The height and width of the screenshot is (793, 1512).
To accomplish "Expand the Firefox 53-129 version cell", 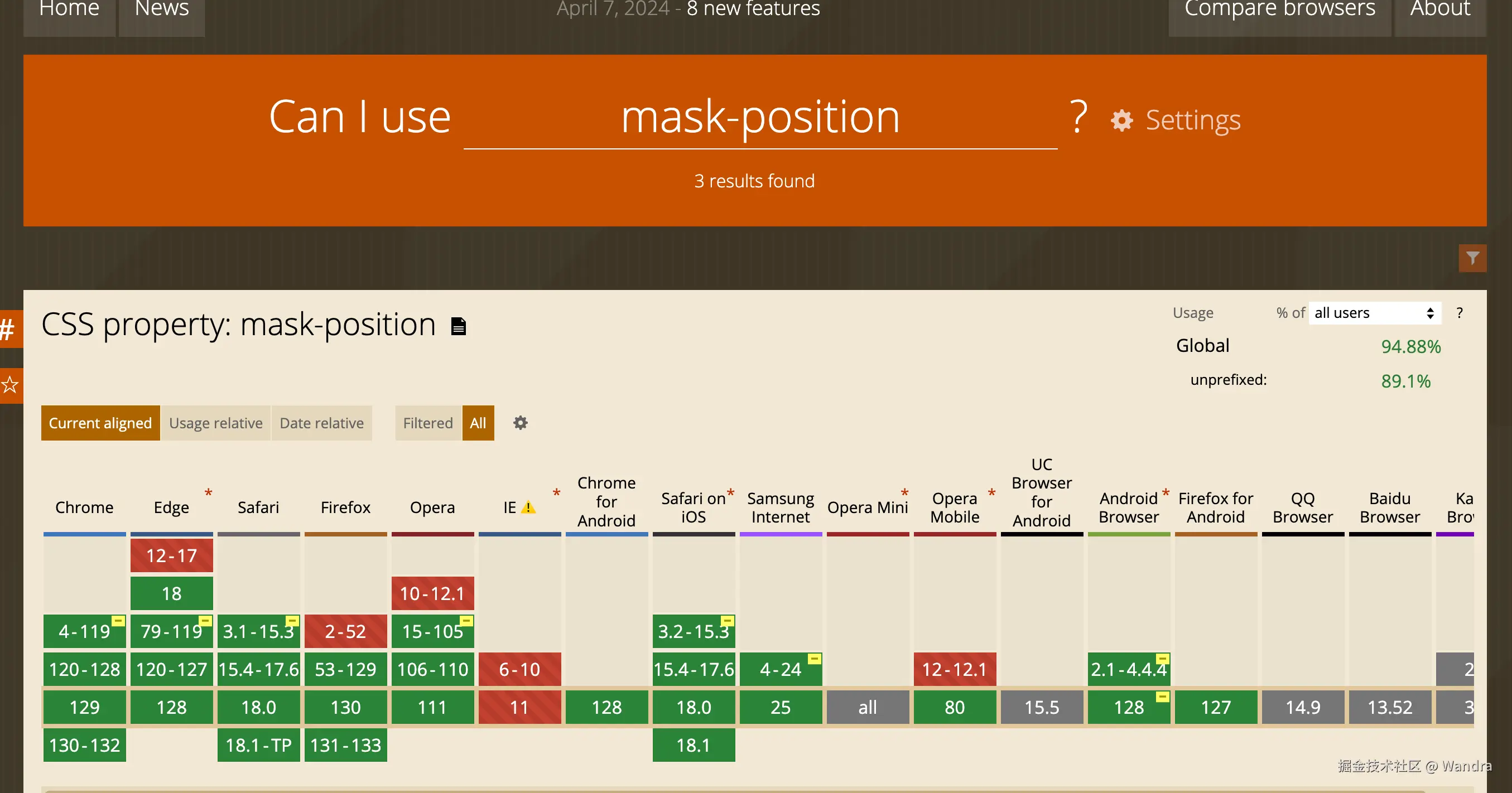I will (345, 669).
